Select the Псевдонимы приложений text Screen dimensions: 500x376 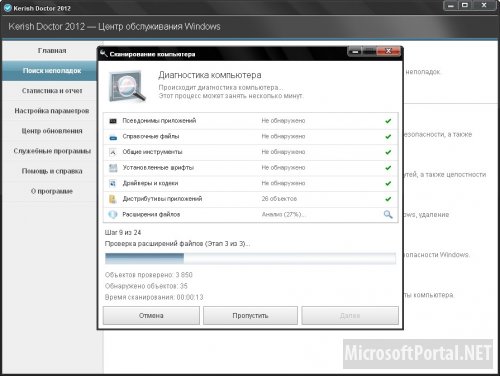159,121
